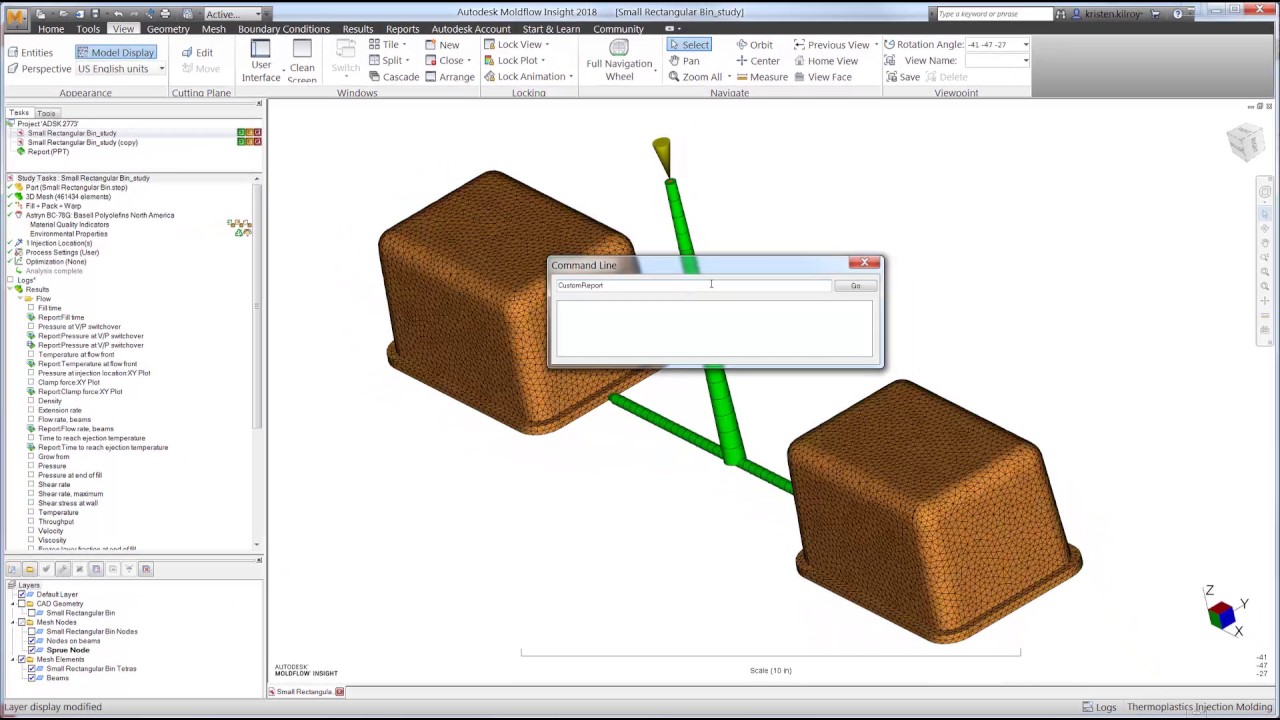1280x720 pixels.
Task: Switch to the Tools panel tab
Action: 46,113
